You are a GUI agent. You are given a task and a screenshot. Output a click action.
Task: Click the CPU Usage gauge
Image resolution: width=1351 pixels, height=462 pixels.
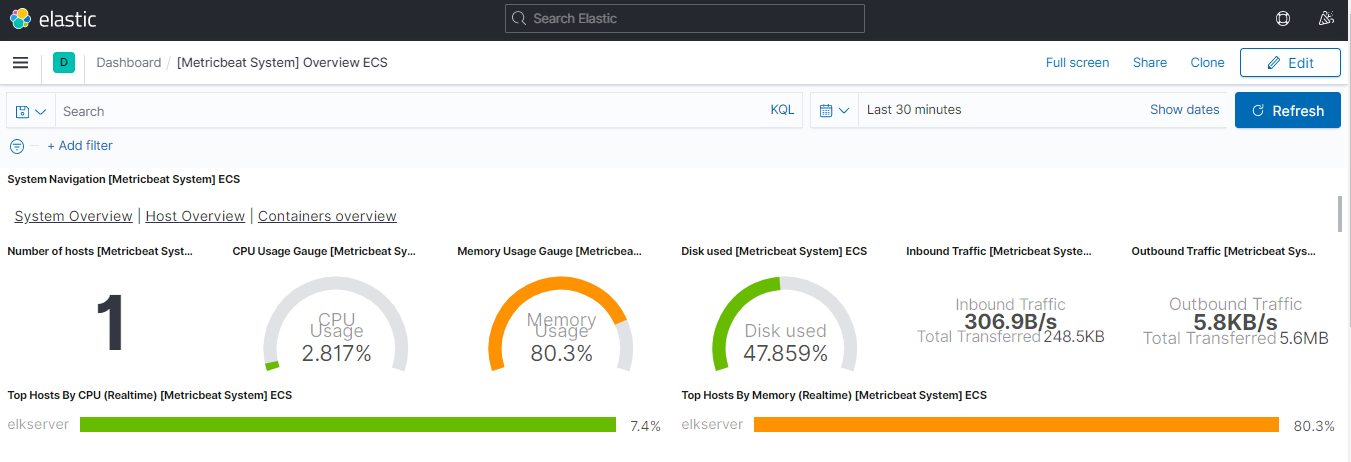tap(336, 324)
